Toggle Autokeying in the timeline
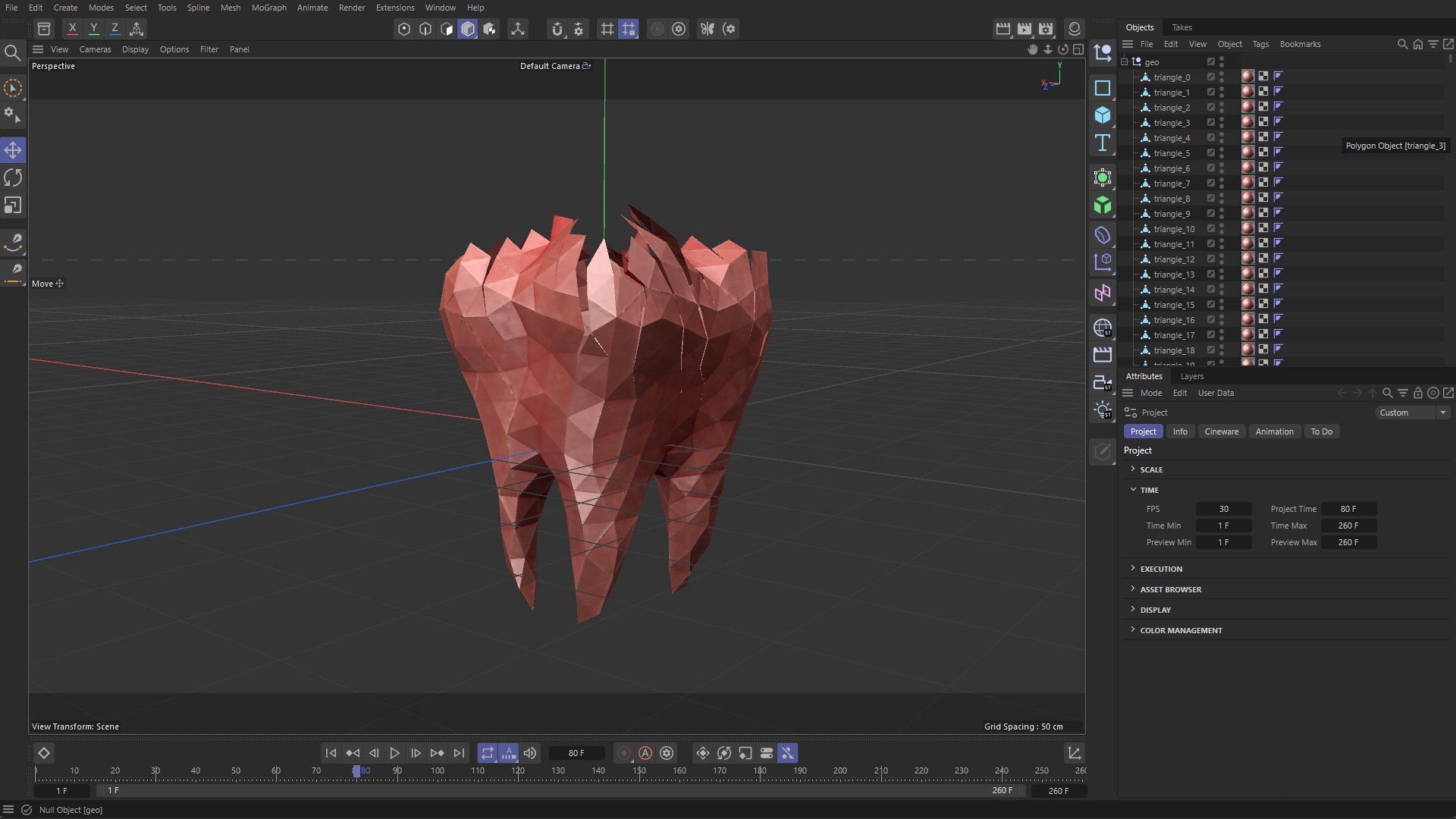This screenshot has height=819, width=1456. coord(645,753)
